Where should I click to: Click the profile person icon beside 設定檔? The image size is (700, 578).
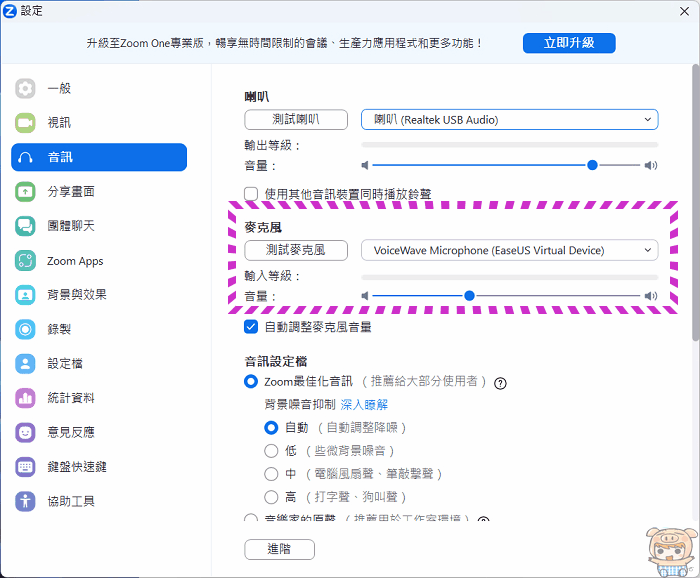25,364
